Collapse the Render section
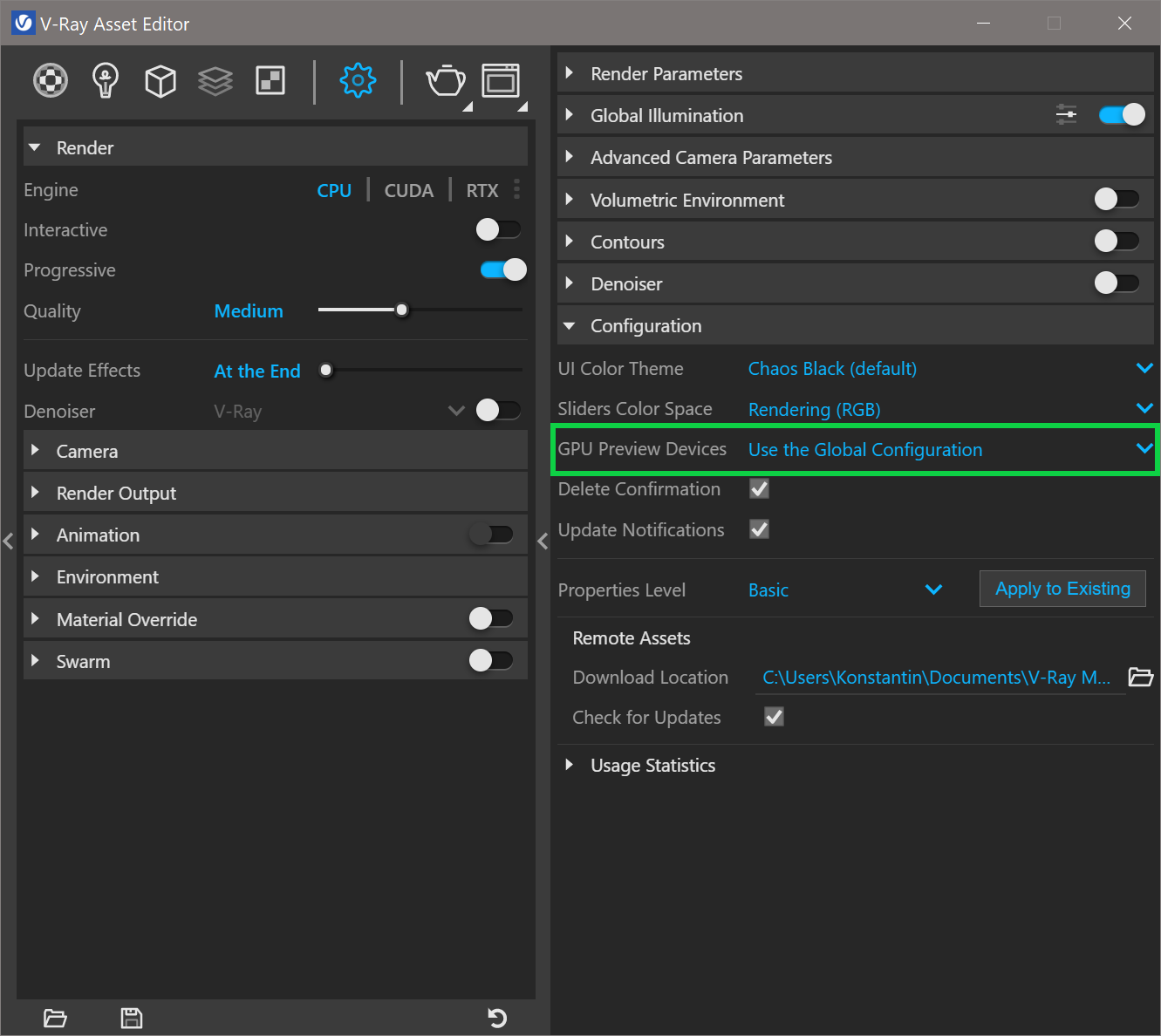1161x1036 pixels. click(x=276, y=147)
